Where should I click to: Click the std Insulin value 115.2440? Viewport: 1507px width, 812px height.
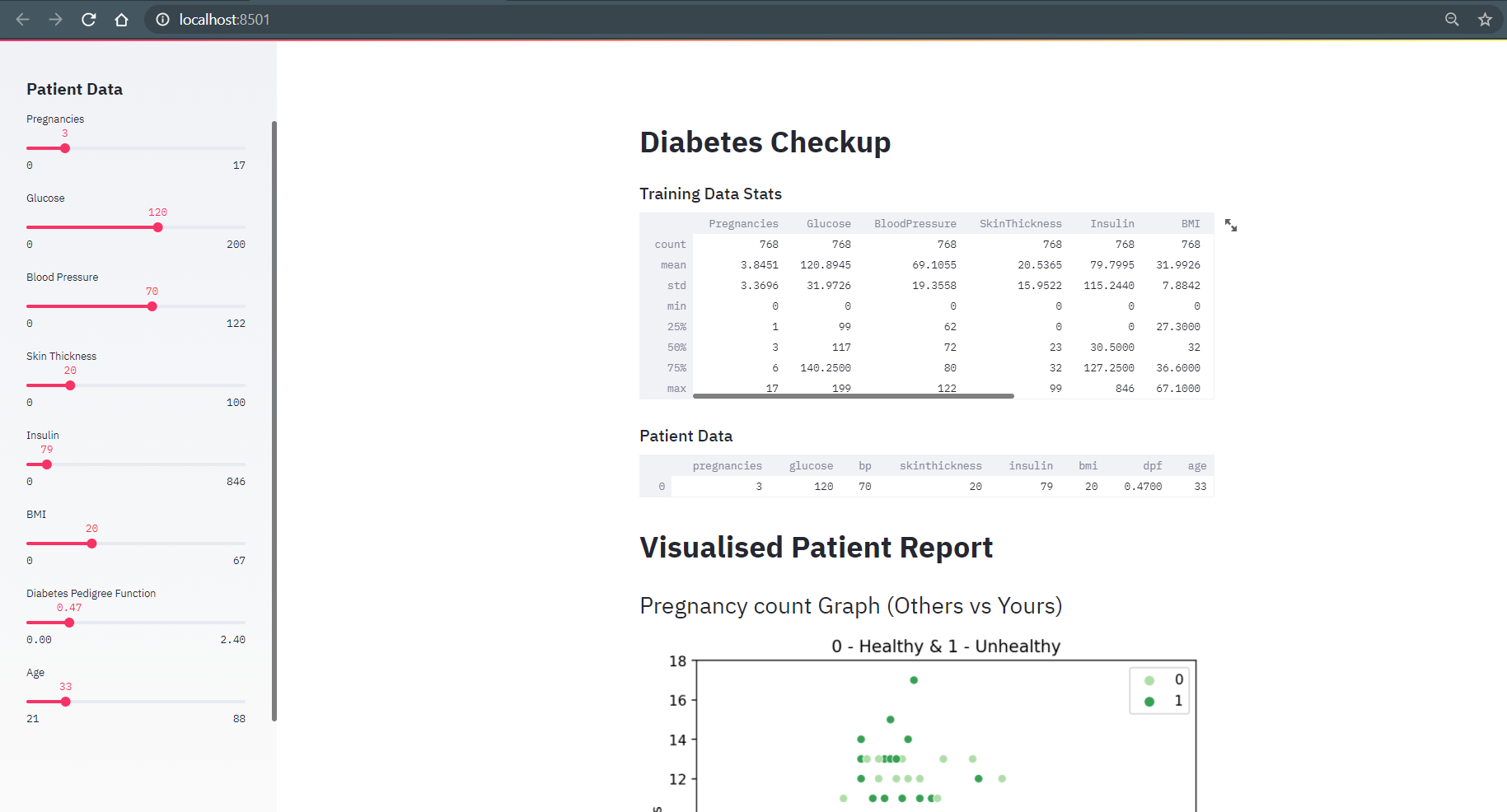1109,286
